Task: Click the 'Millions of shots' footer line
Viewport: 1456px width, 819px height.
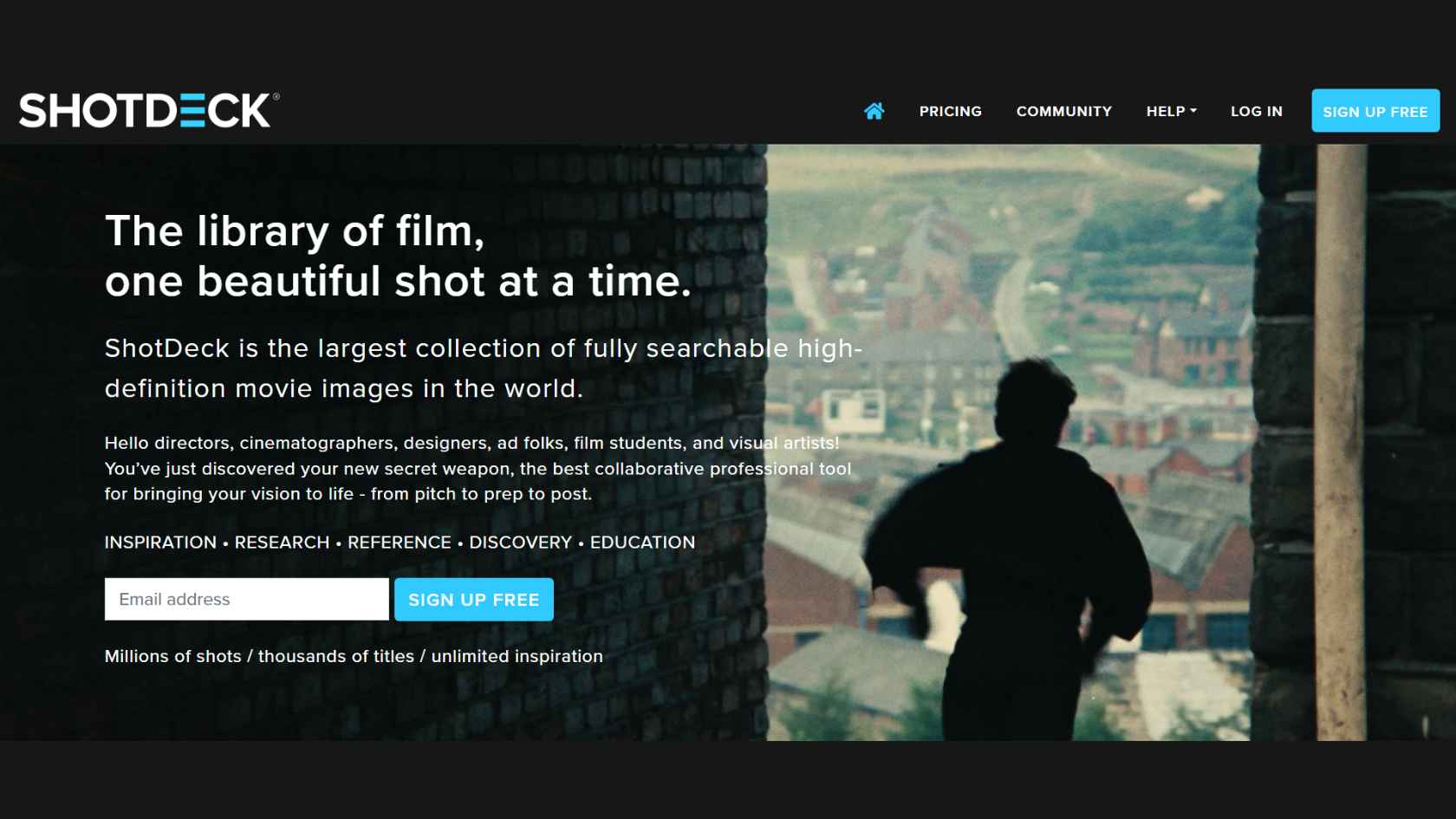Action: click(x=354, y=656)
